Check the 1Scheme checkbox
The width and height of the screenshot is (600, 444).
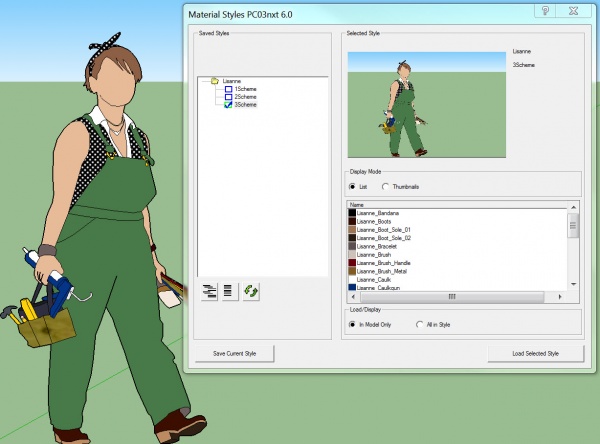(x=228, y=88)
